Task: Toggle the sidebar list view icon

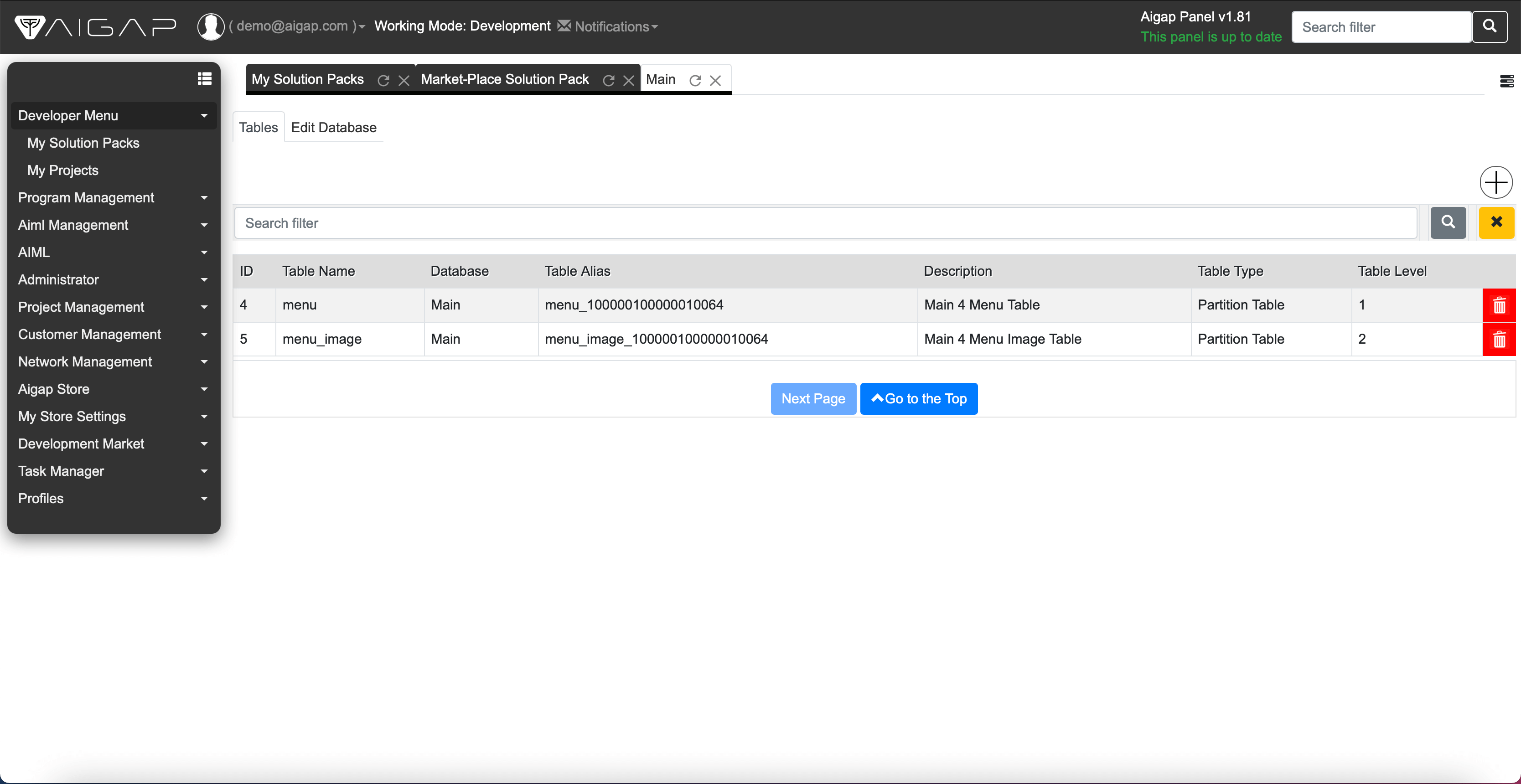Action: [x=204, y=78]
